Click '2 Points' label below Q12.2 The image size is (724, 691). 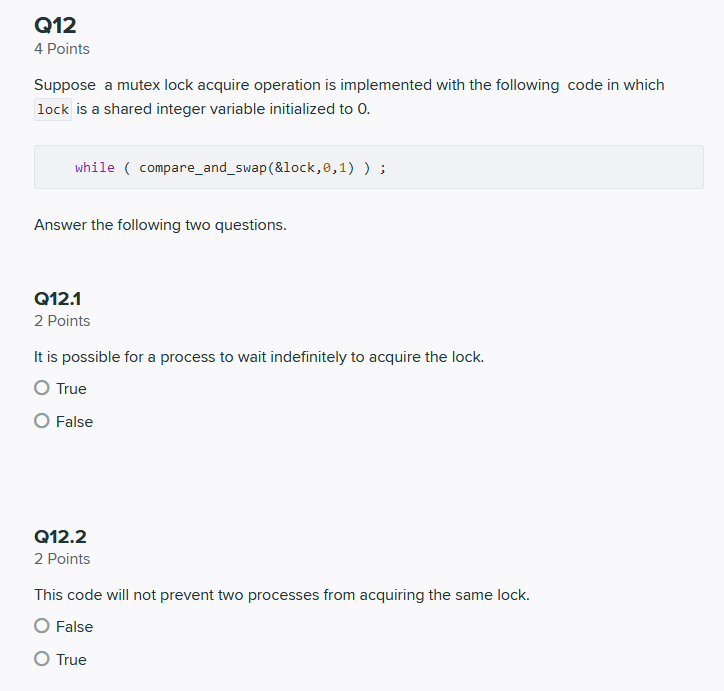[x=62, y=559]
